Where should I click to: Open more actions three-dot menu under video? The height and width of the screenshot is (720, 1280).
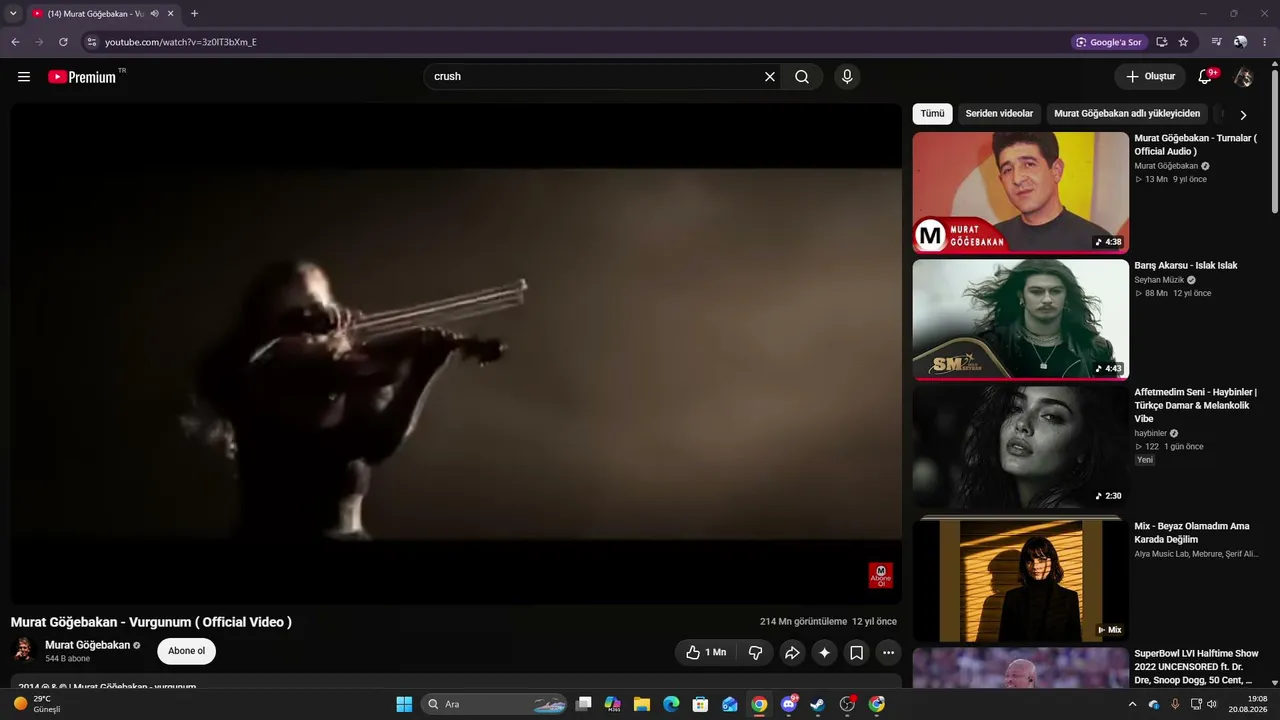point(889,653)
